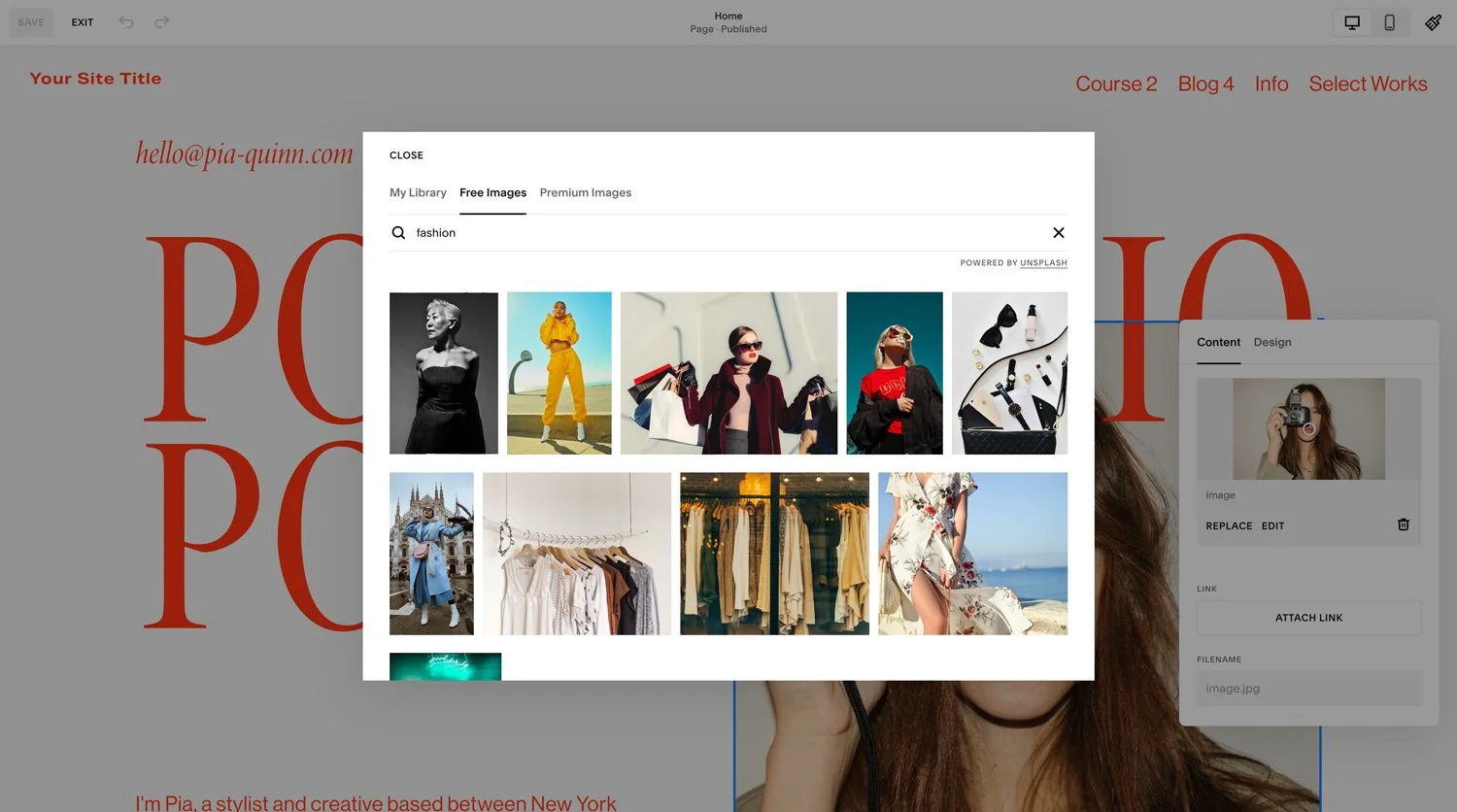The image size is (1457, 812).
Task: Click the image.jpg filename field
Action: [x=1308, y=689]
